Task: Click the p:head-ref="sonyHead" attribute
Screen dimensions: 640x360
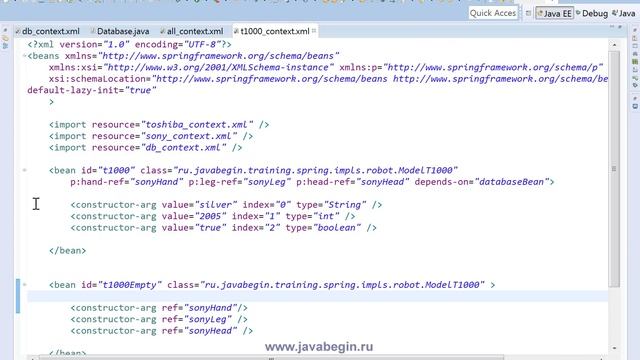Action: (353, 182)
